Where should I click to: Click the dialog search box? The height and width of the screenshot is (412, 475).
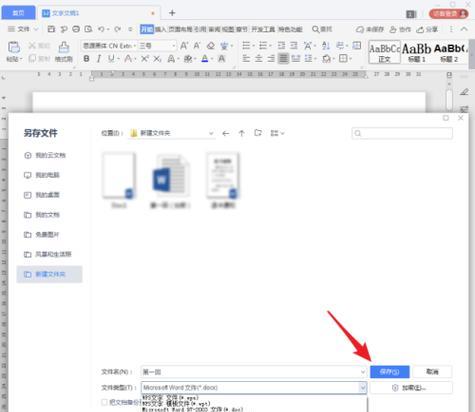(x=402, y=133)
